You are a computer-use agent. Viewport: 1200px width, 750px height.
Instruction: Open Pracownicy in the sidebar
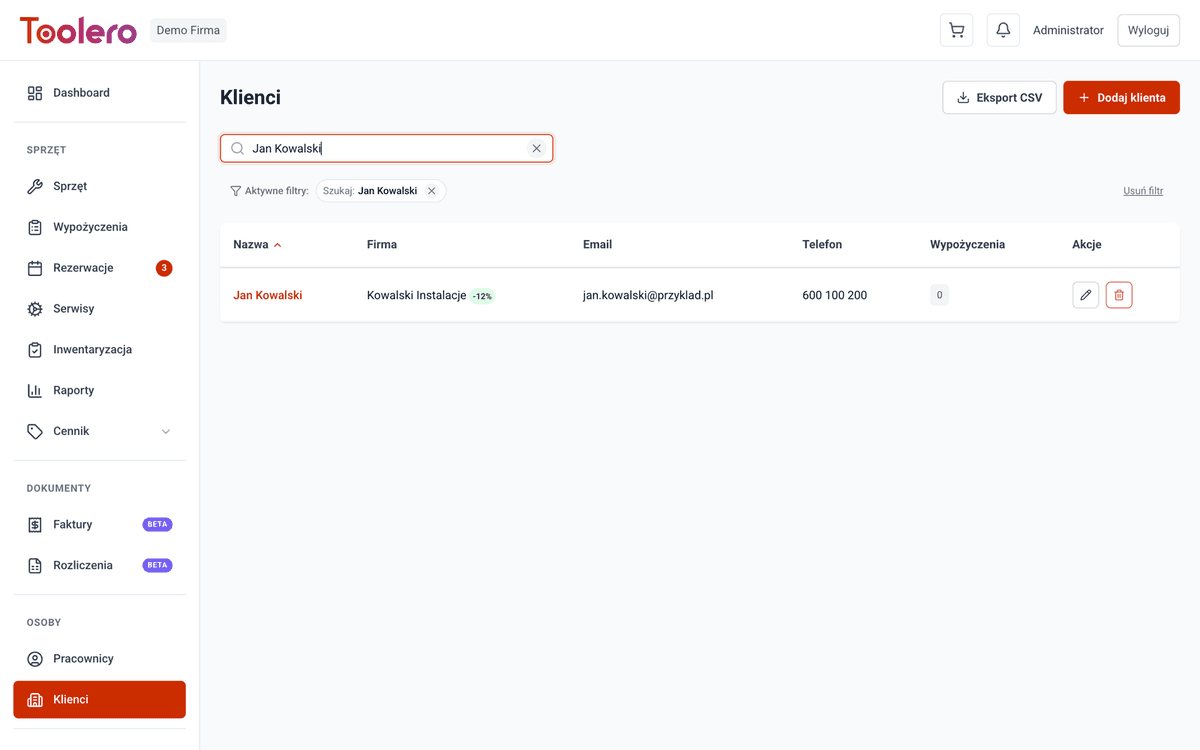[x=99, y=659]
